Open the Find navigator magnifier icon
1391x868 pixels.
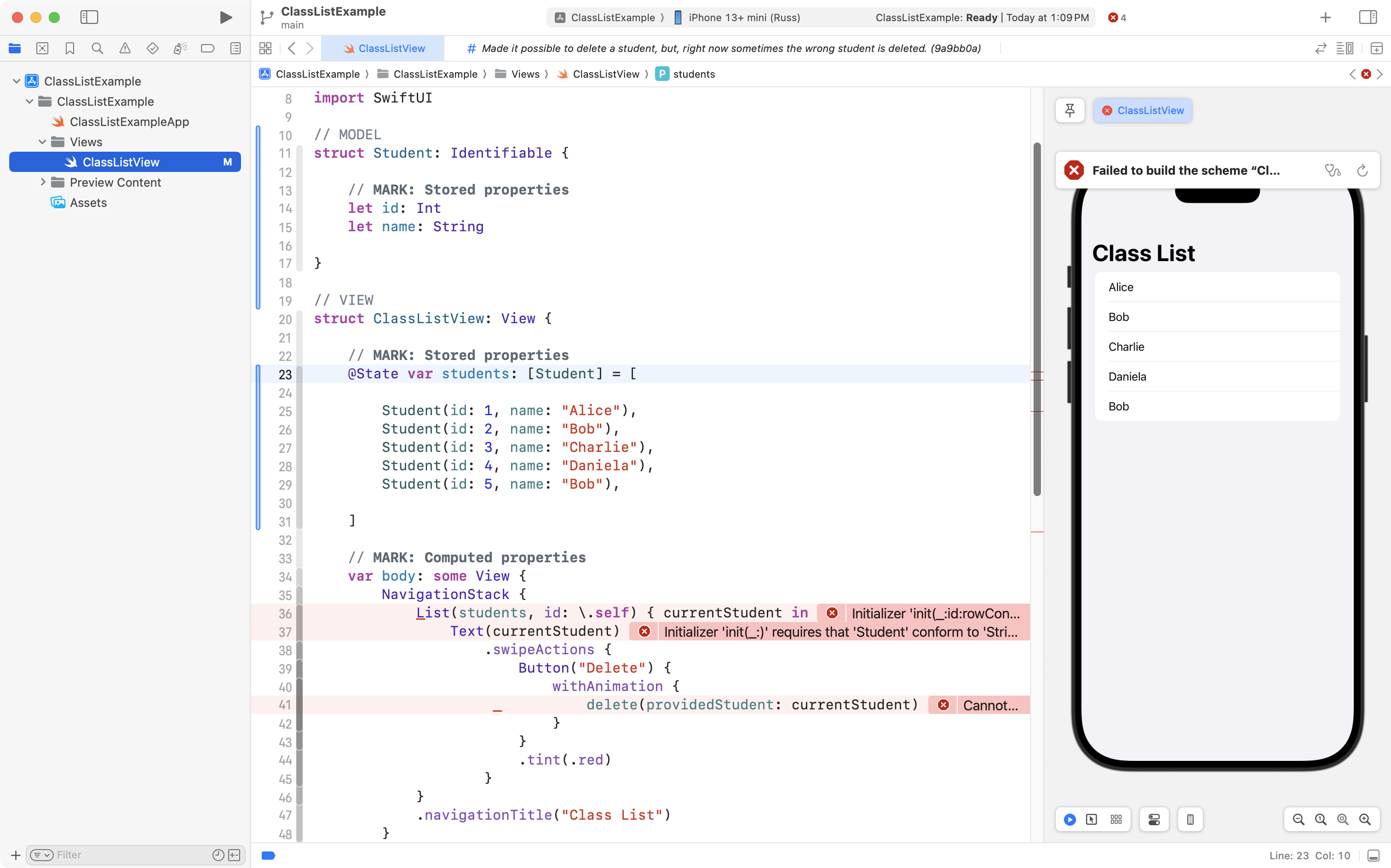tap(97, 49)
